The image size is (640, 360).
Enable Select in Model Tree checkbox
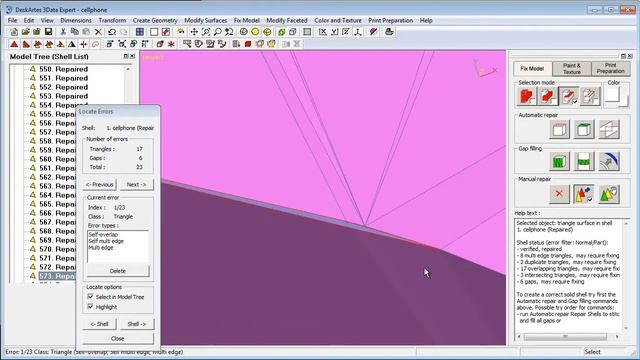91,297
